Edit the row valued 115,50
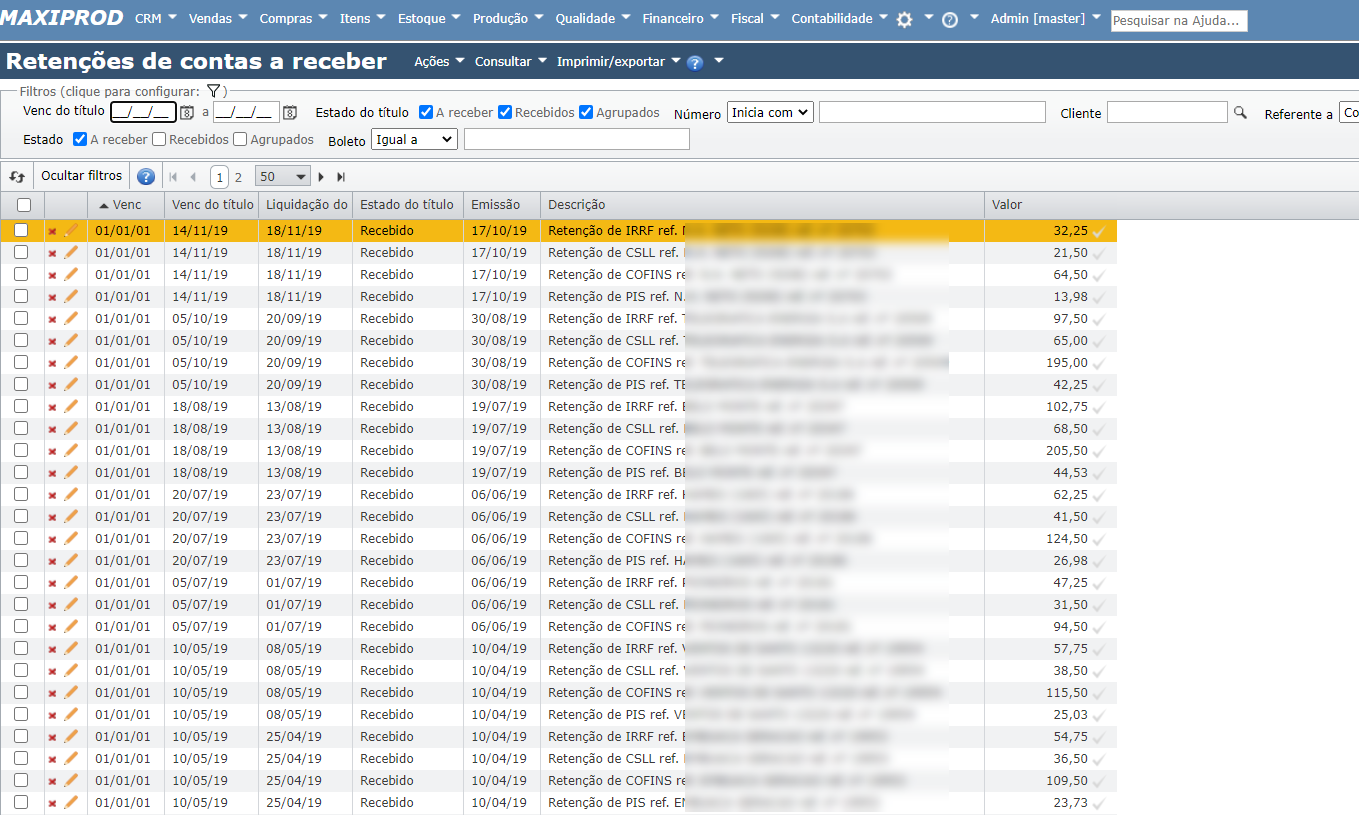The width and height of the screenshot is (1359, 815). point(71,693)
